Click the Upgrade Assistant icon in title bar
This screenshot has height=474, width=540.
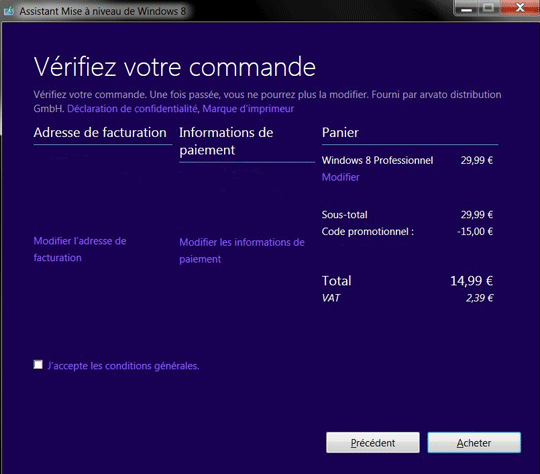pos(9,11)
